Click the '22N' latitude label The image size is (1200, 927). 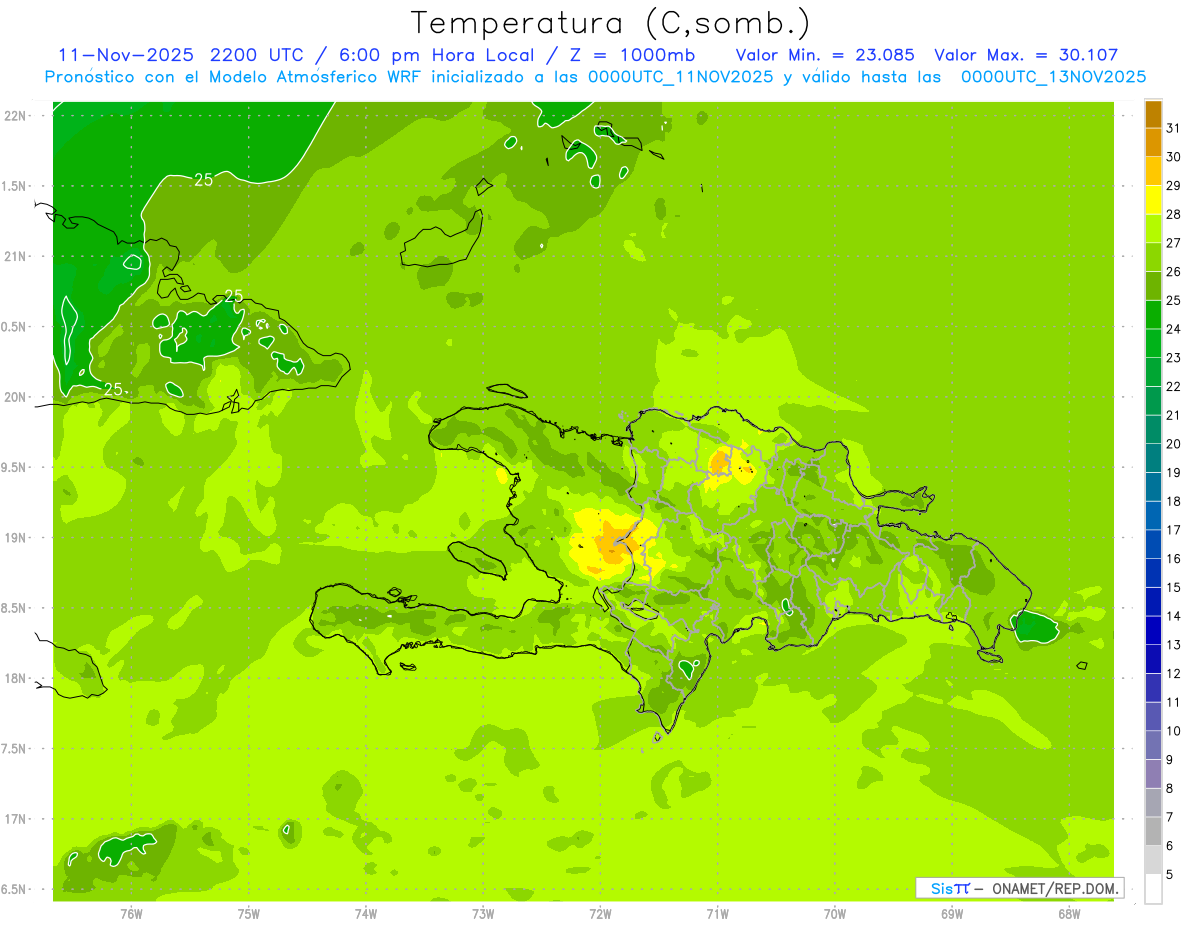click(17, 116)
